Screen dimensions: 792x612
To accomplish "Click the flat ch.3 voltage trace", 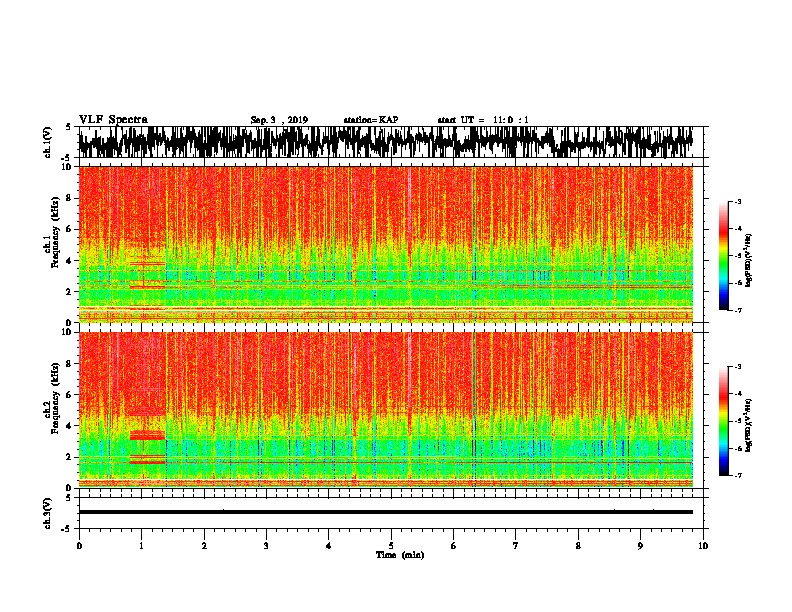I will coord(386,512).
